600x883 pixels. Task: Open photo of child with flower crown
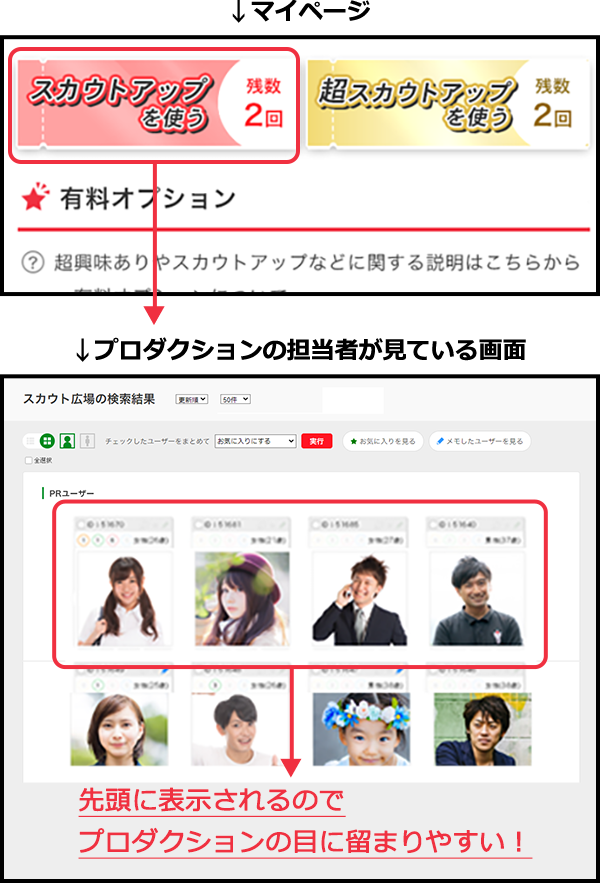(361, 729)
